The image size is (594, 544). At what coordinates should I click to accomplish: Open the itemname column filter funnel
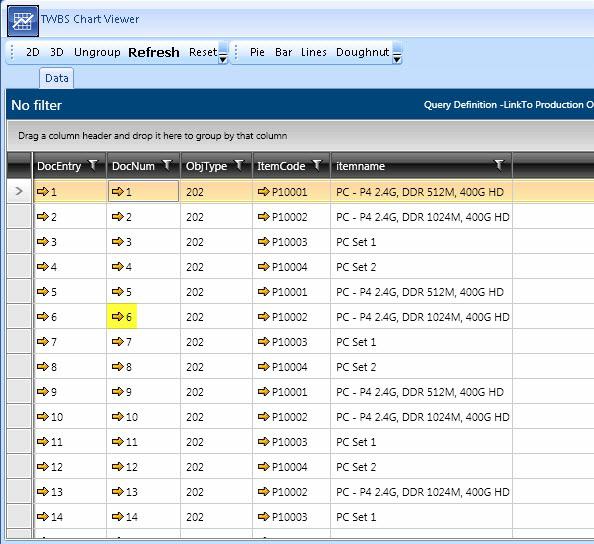[x=499, y=165]
